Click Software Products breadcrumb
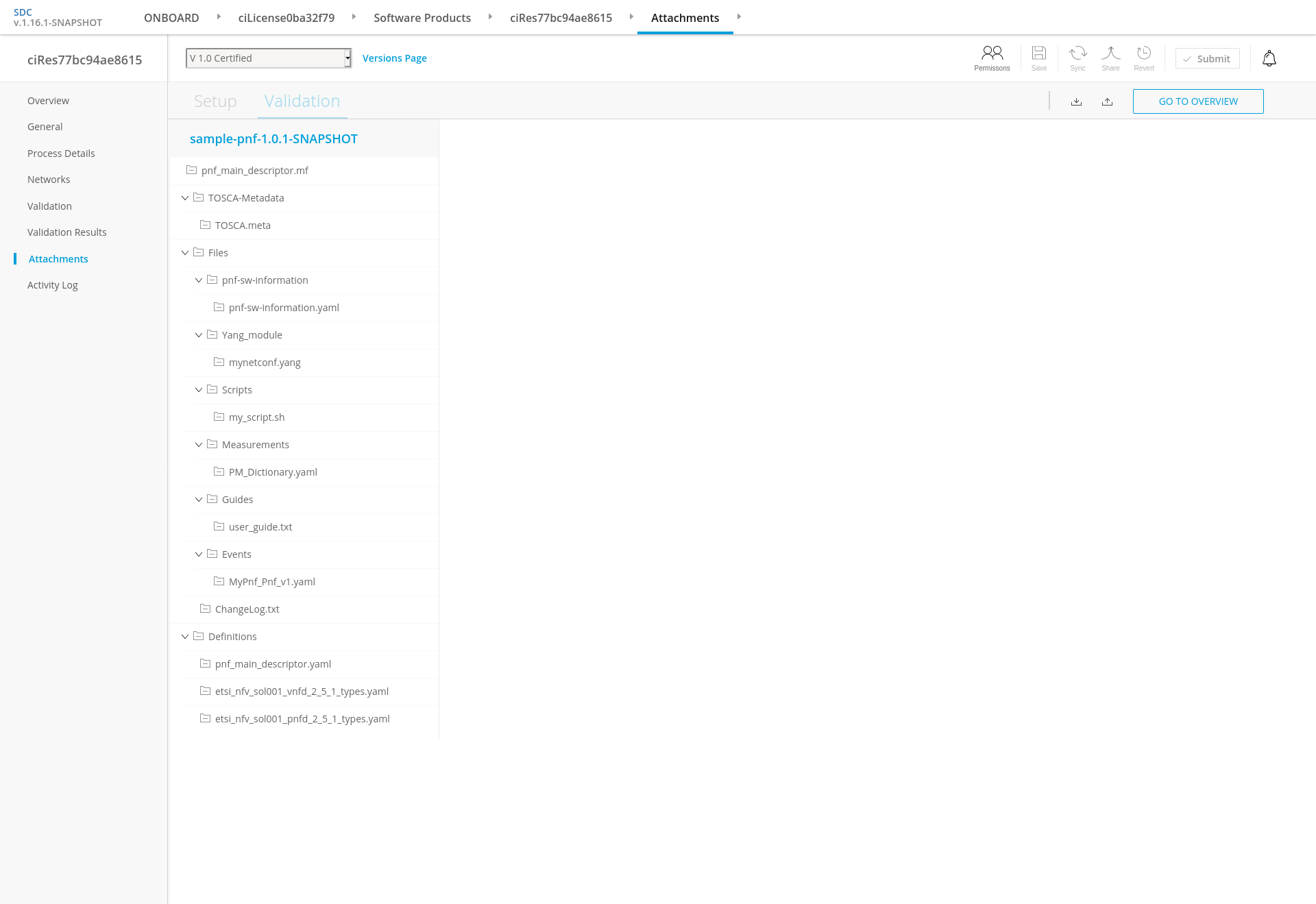Screen dimensions: 1316x904 point(422,18)
